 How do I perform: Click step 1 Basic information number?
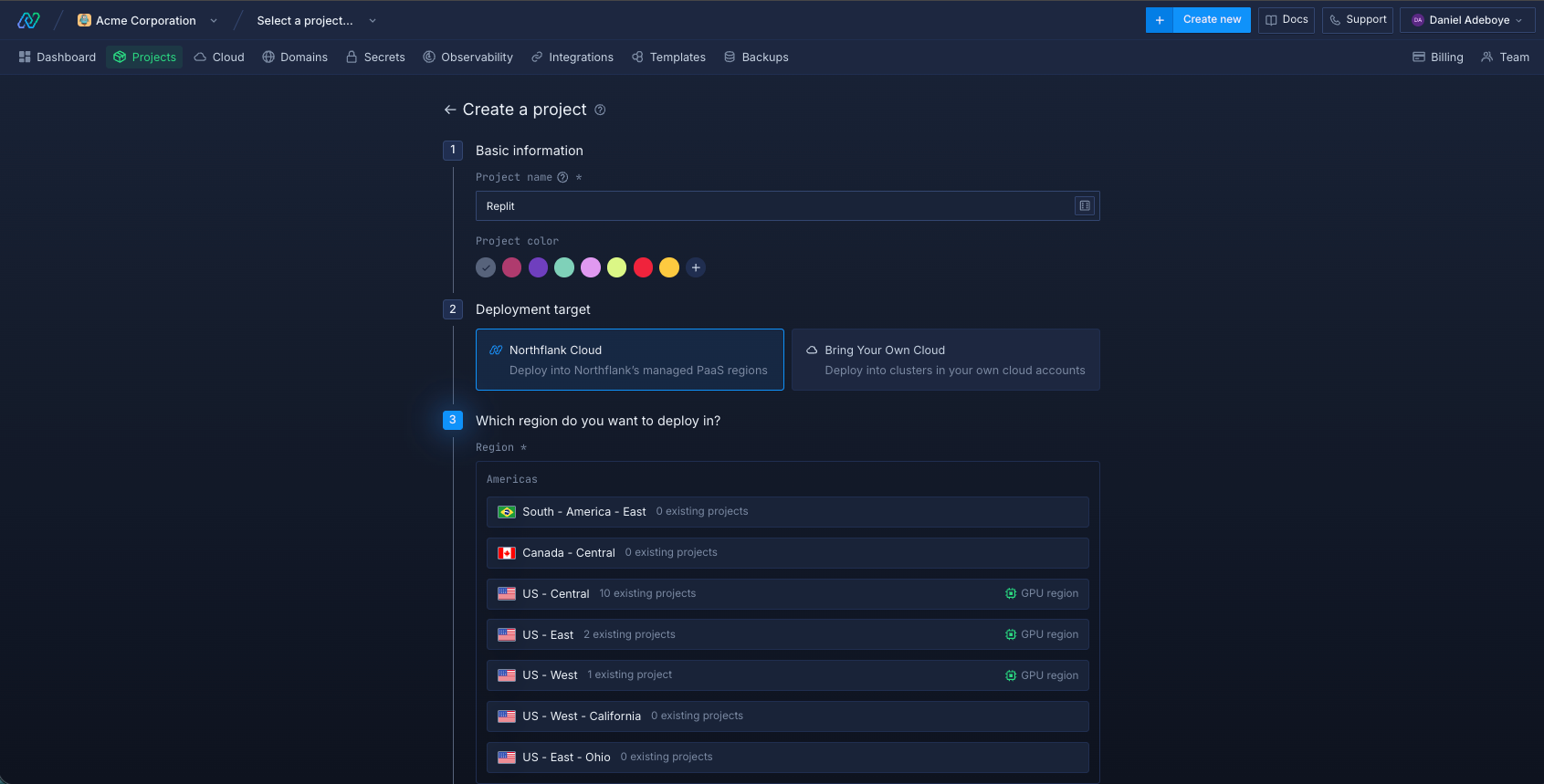(x=453, y=150)
